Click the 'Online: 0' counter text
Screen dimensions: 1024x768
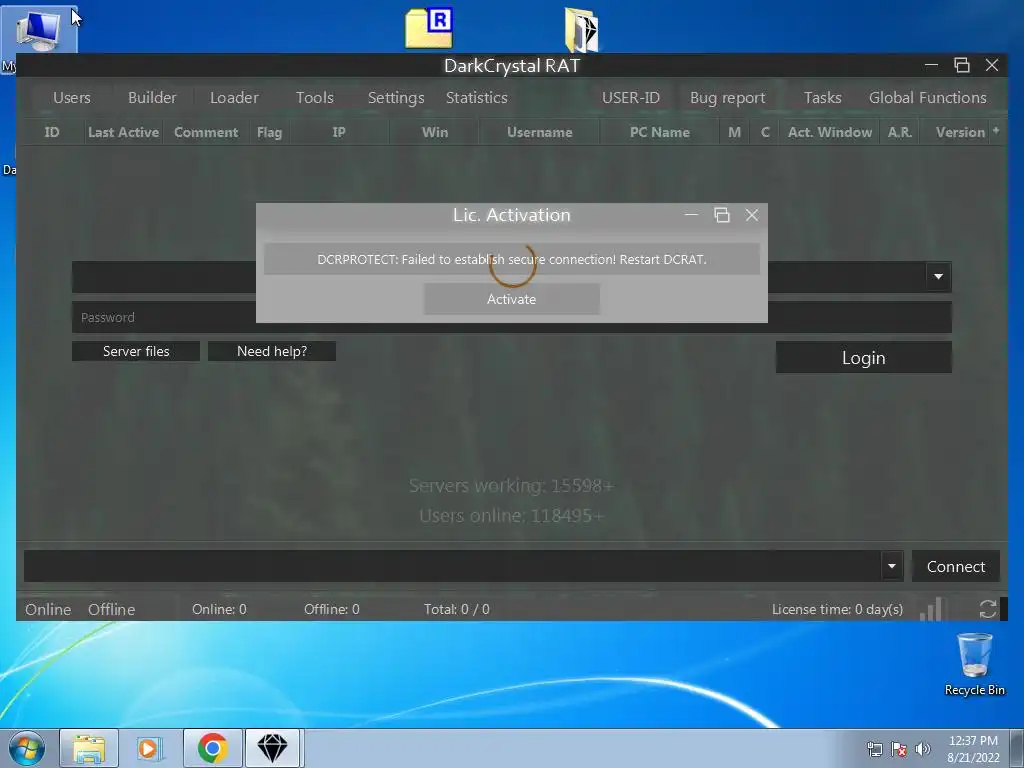[219, 609]
